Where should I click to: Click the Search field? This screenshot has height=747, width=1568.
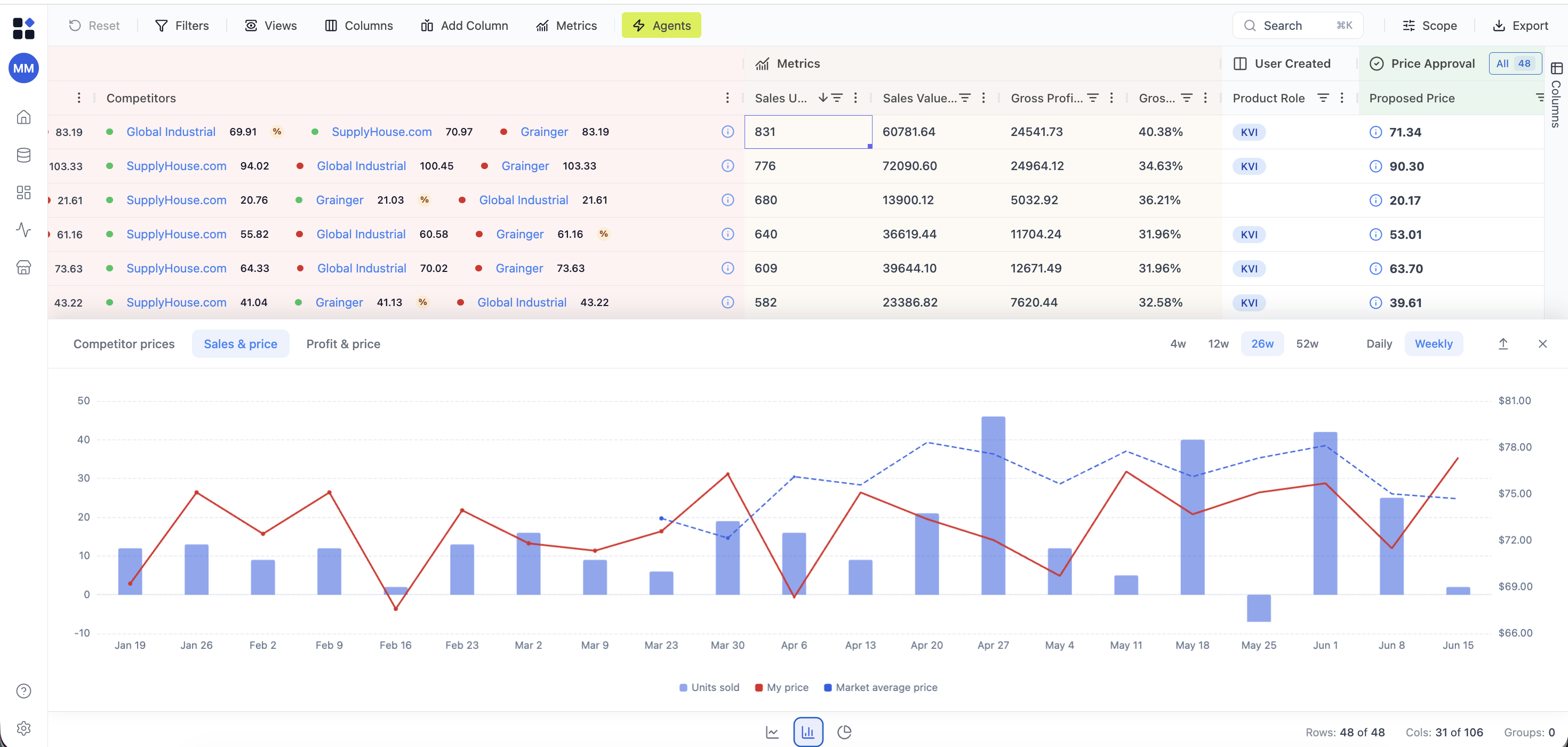(1298, 26)
